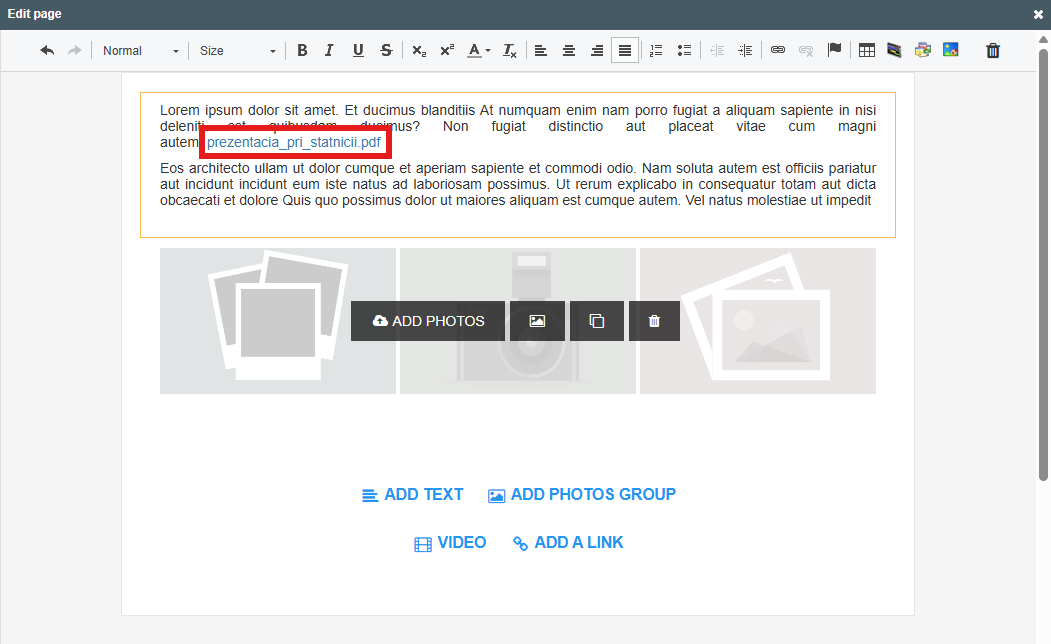Toggle italic formatting
This screenshot has width=1051, height=644.
(329, 51)
